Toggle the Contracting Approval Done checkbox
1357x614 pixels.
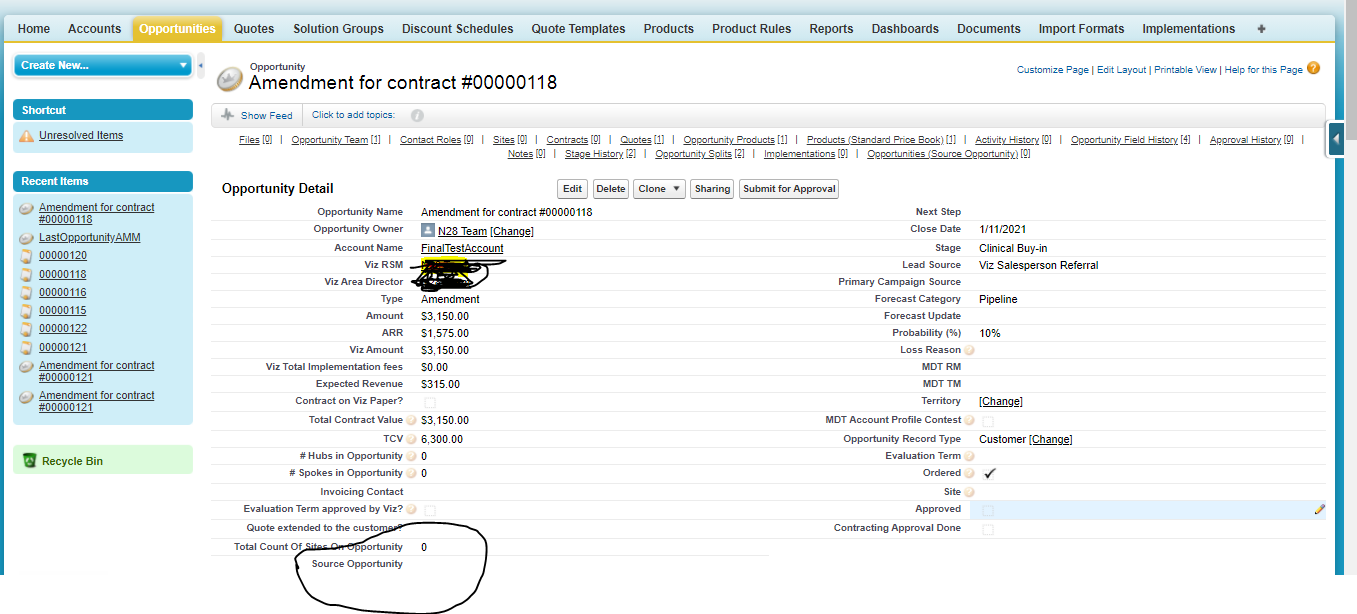point(988,529)
